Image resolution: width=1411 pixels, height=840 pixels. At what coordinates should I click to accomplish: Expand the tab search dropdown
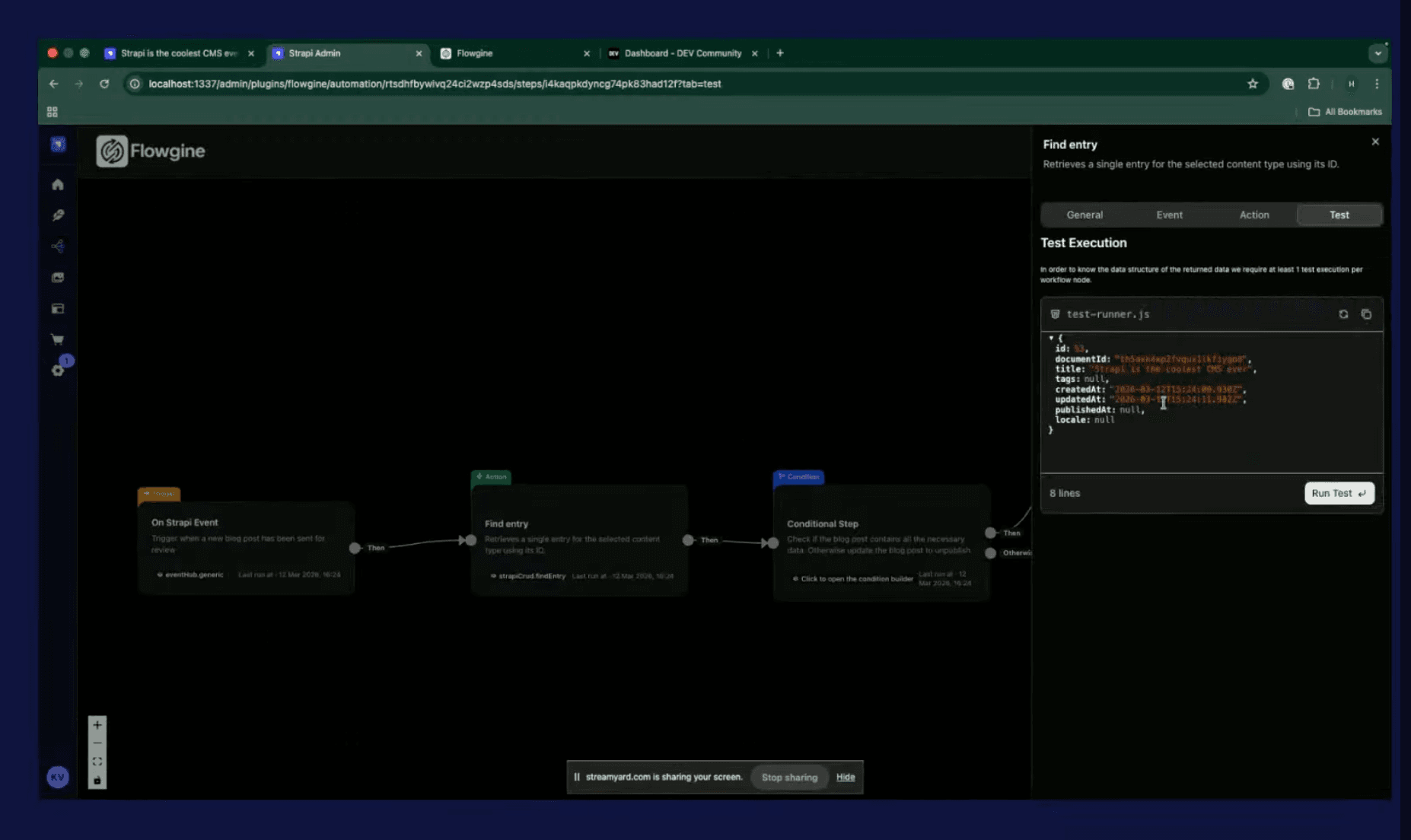click(1378, 53)
